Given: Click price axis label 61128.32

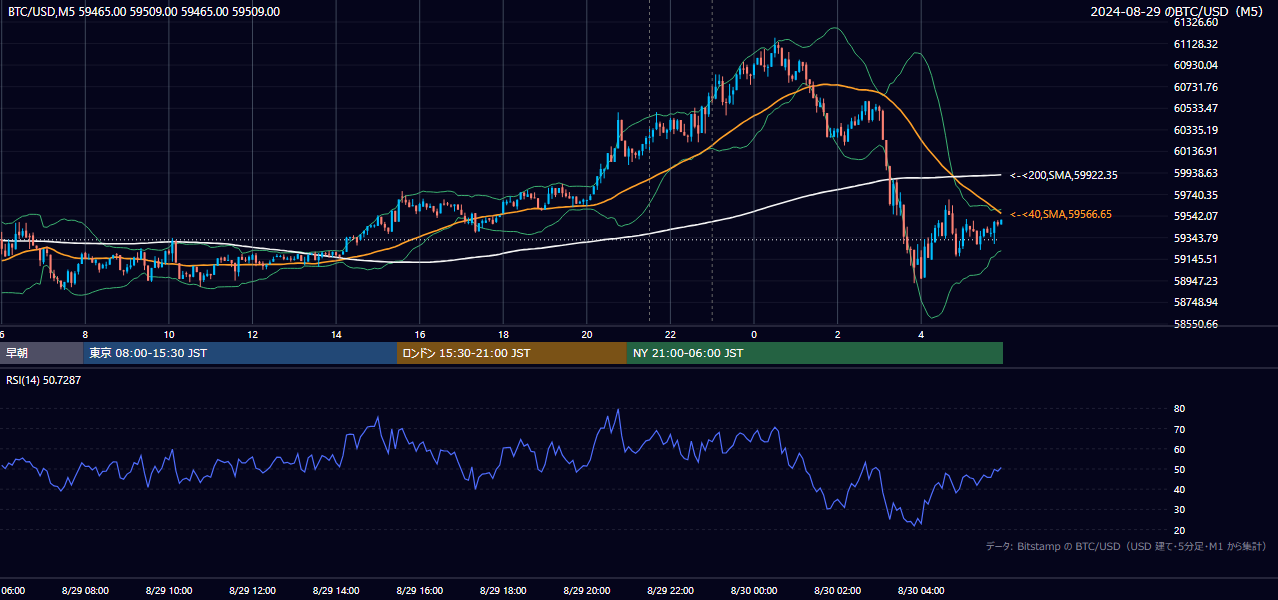Looking at the screenshot, I should pos(1196,44).
